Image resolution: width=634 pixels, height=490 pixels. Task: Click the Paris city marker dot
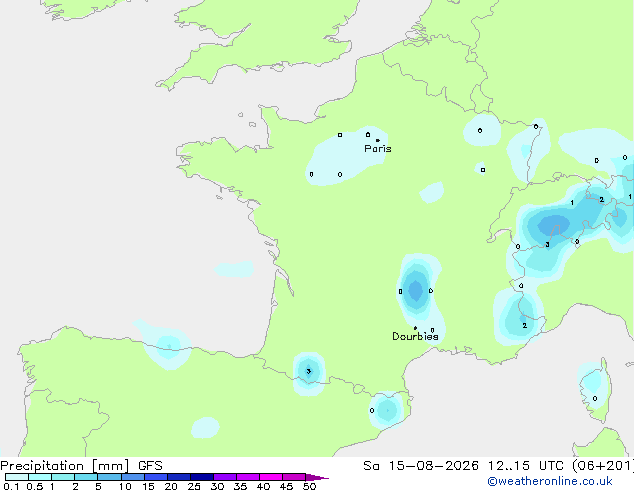click(x=378, y=140)
